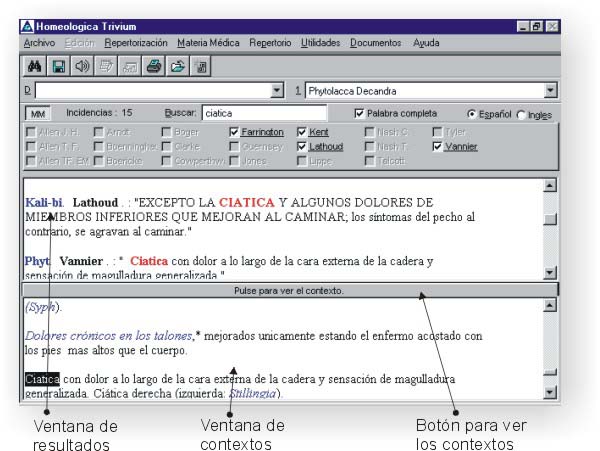Open the Materia Médica menu
This screenshot has height=451, width=600.
pyautogui.click(x=208, y=43)
